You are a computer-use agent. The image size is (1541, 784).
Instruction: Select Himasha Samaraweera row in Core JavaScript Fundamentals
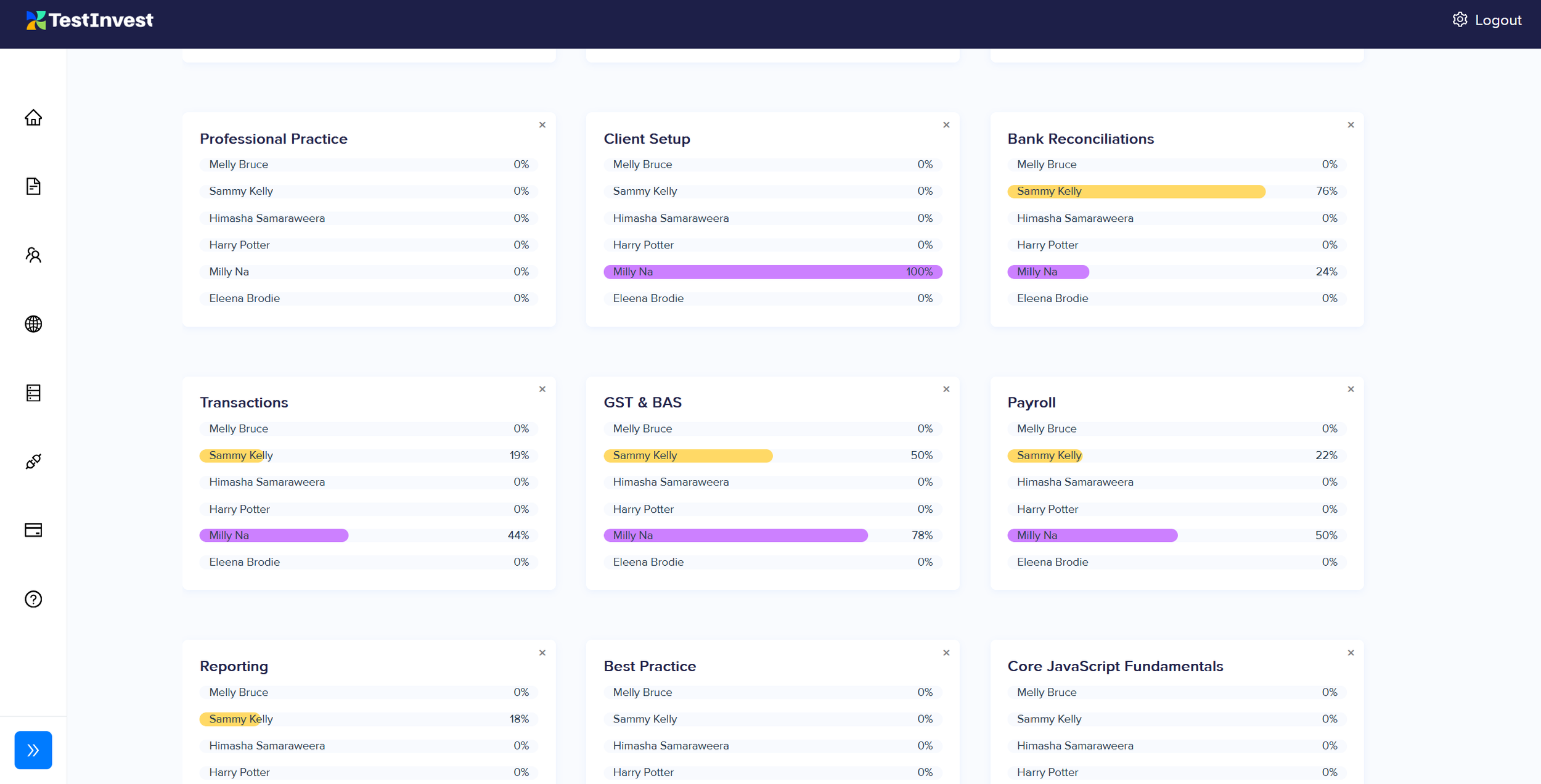(x=1177, y=746)
